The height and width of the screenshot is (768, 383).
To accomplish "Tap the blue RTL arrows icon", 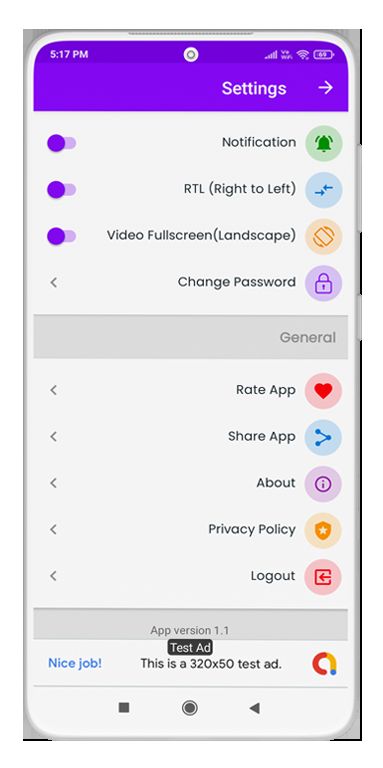I will pyautogui.click(x=323, y=190).
